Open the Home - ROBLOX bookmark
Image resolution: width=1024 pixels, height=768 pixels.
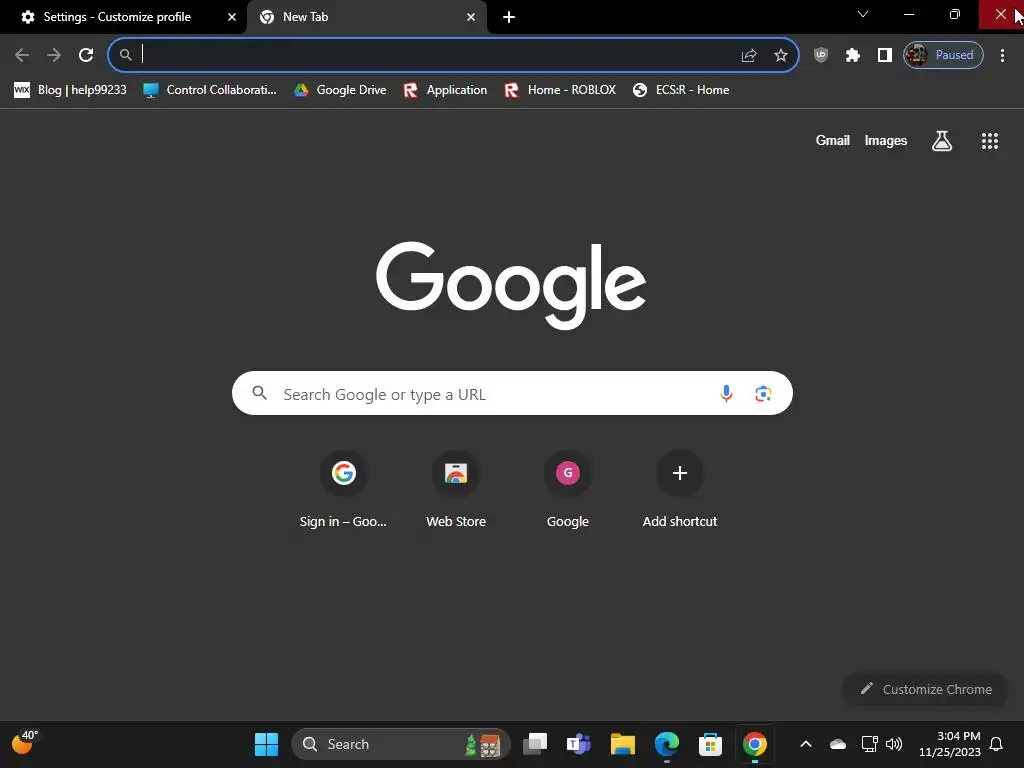pyautogui.click(x=560, y=90)
